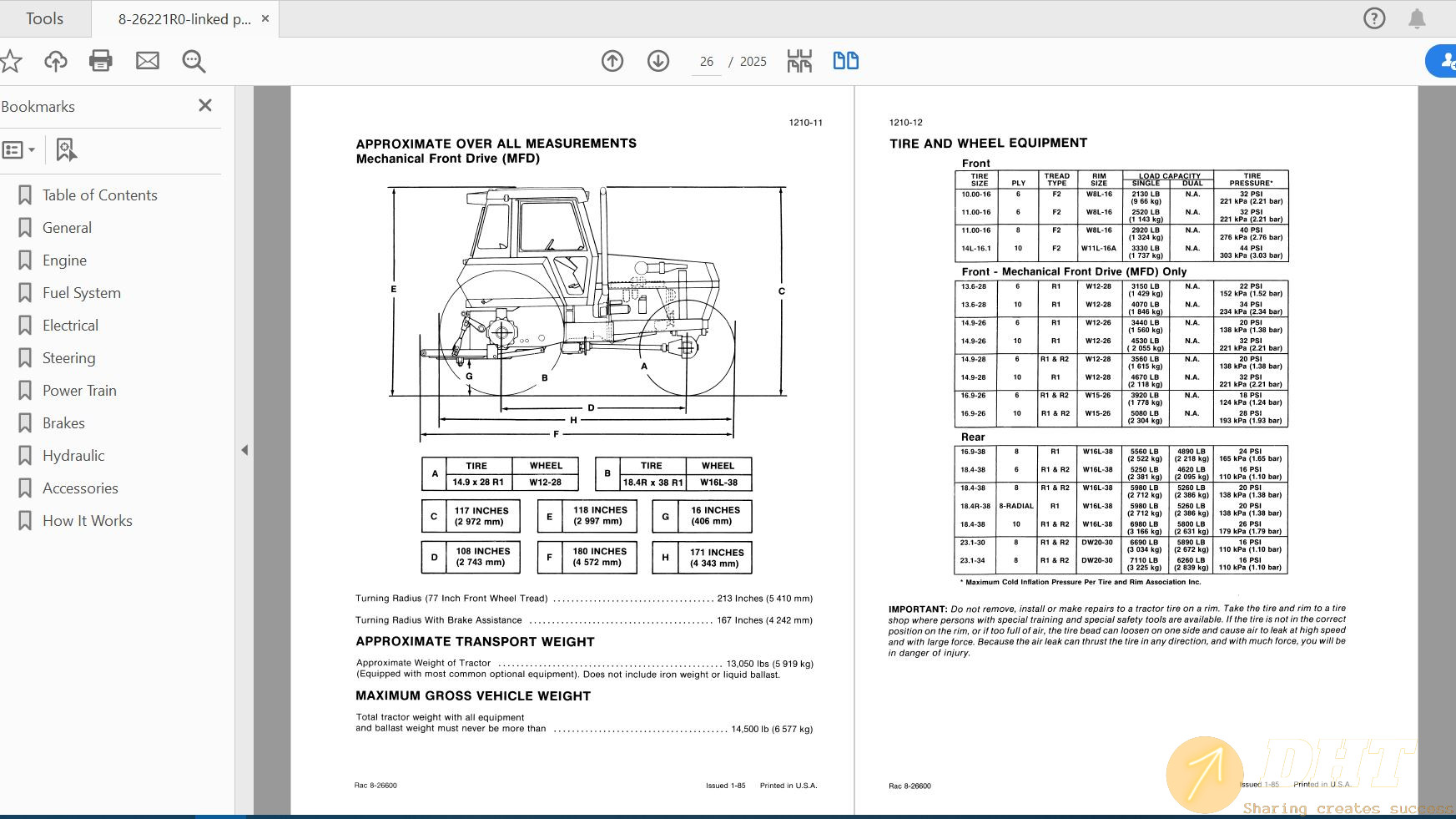1456x819 pixels.
Task: Select the Hydraulic bookmark entry
Action: coord(73,455)
